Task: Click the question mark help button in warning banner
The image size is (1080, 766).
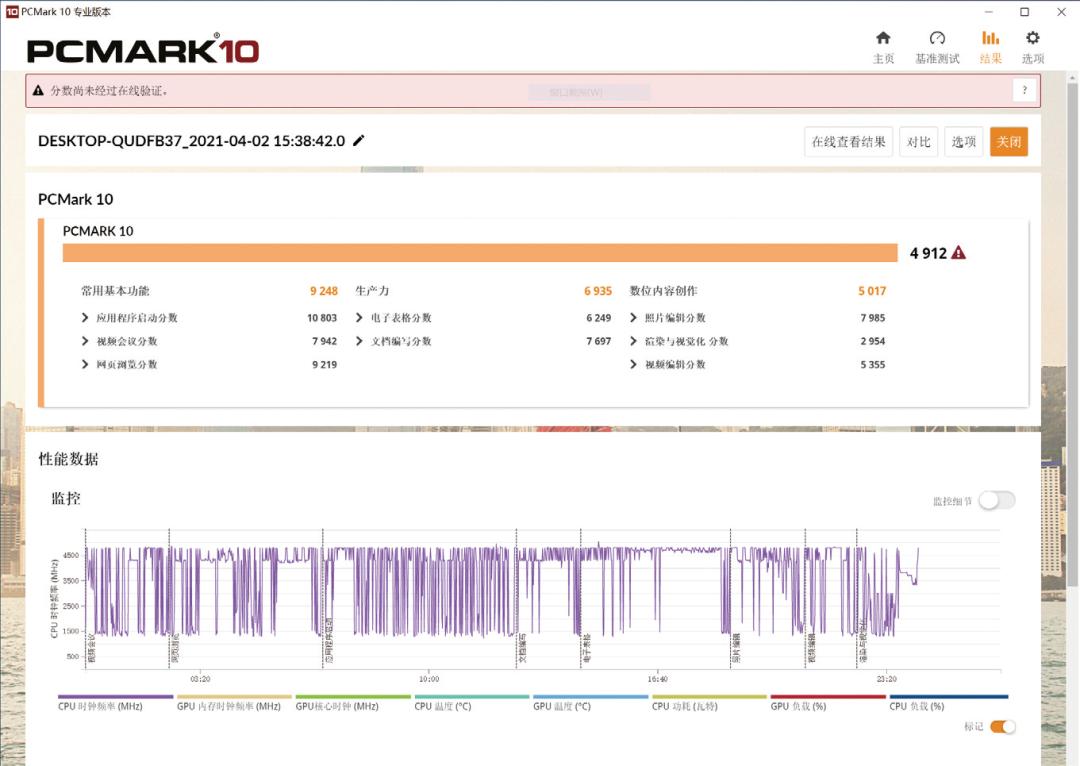Action: (1024, 91)
